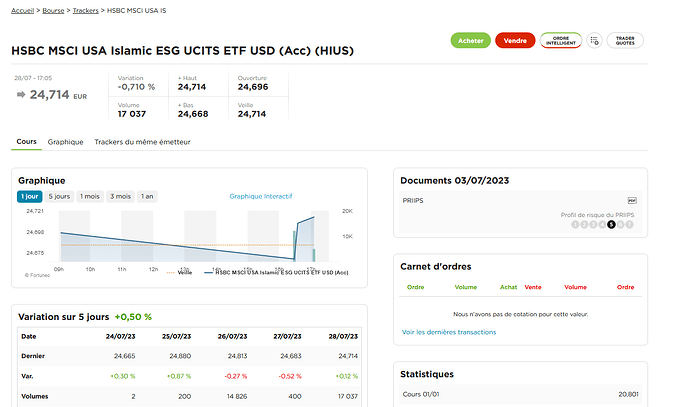Click the list/alert icon next to Ordre Intelligent
The image size is (690, 407).
click(x=595, y=40)
